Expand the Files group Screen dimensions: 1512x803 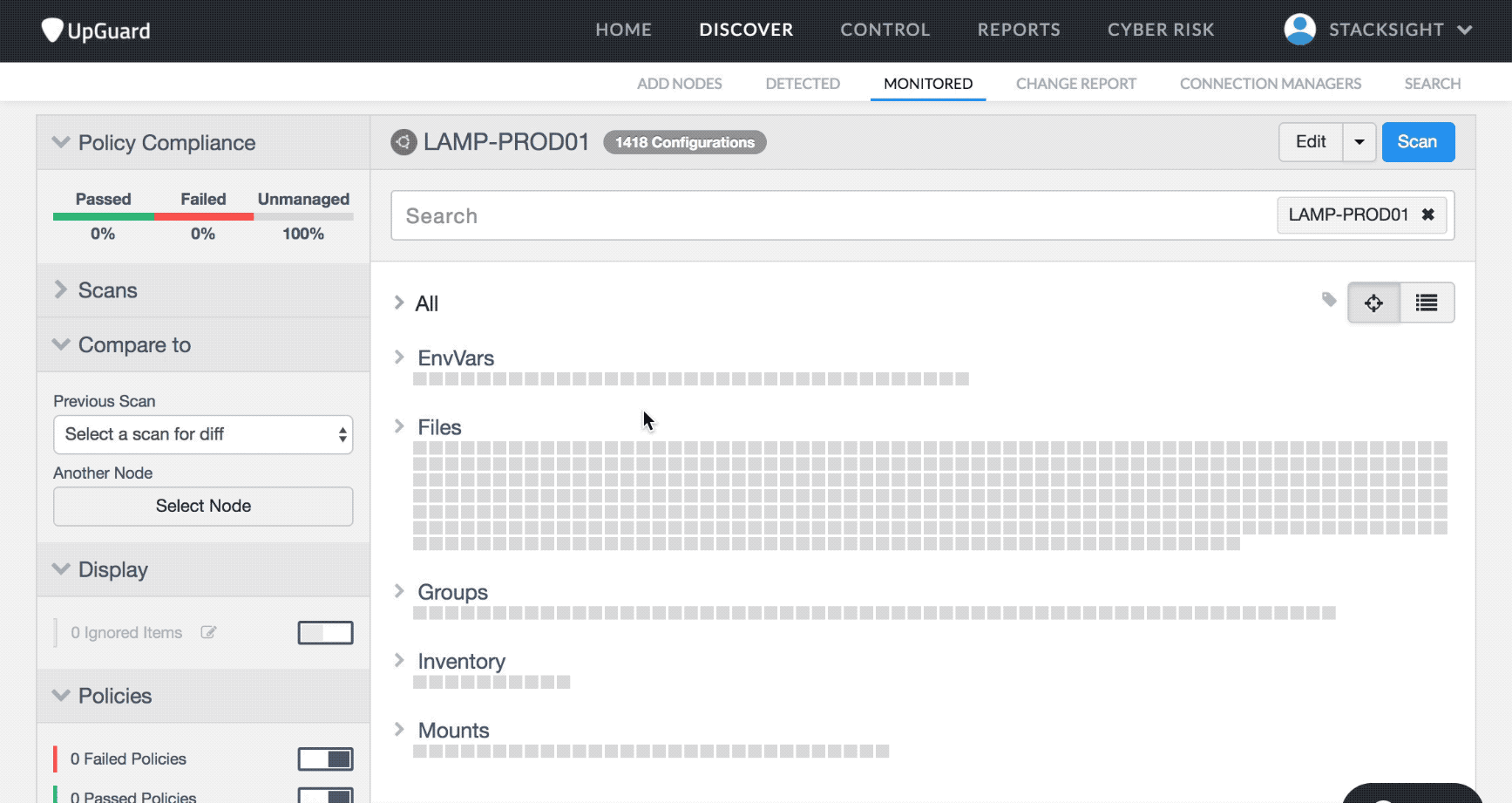(399, 425)
